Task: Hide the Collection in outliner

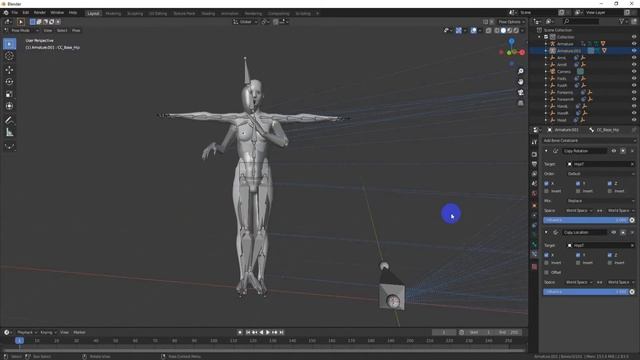Action: click(634, 37)
